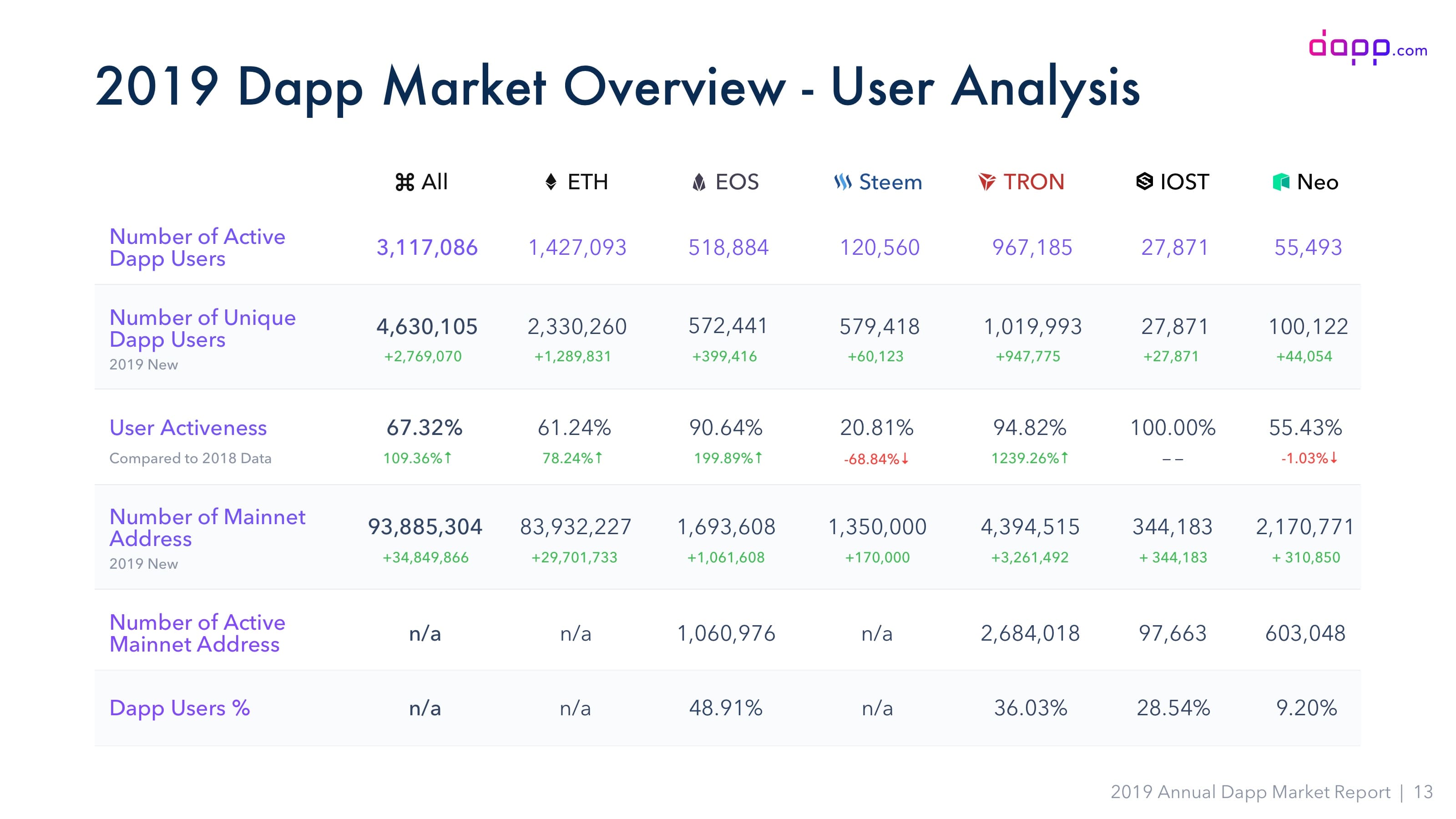Image resolution: width=1456 pixels, height=819 pixels.
Task: Click the Neo 603,048 active address value
Action: pyautogui.click(x=1305, y=634)
